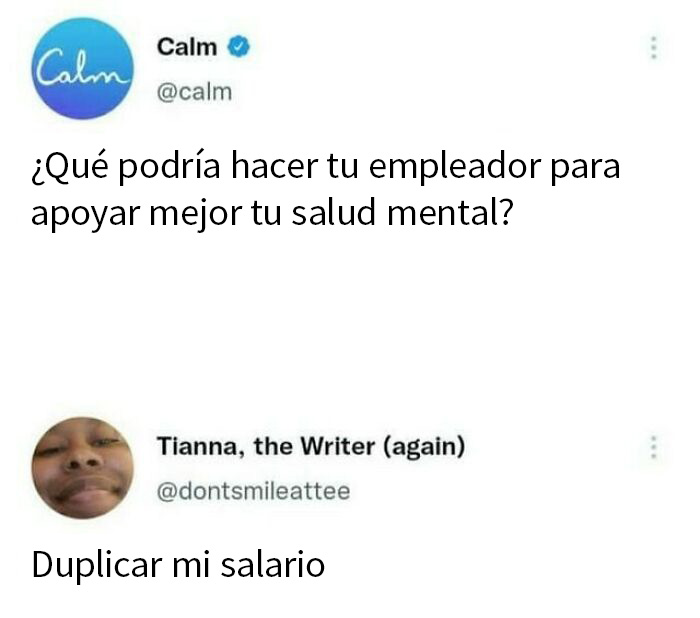Click the word empleador in the tweet
The height and width of the screenshot is (618, 700).
pyautogui.click(x=452, y=167)
